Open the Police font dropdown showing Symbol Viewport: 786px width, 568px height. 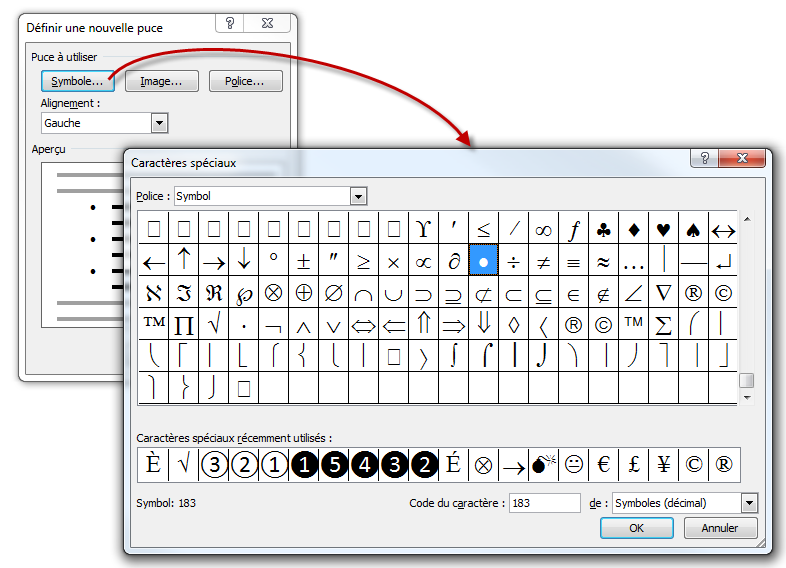tap(358, 196)
